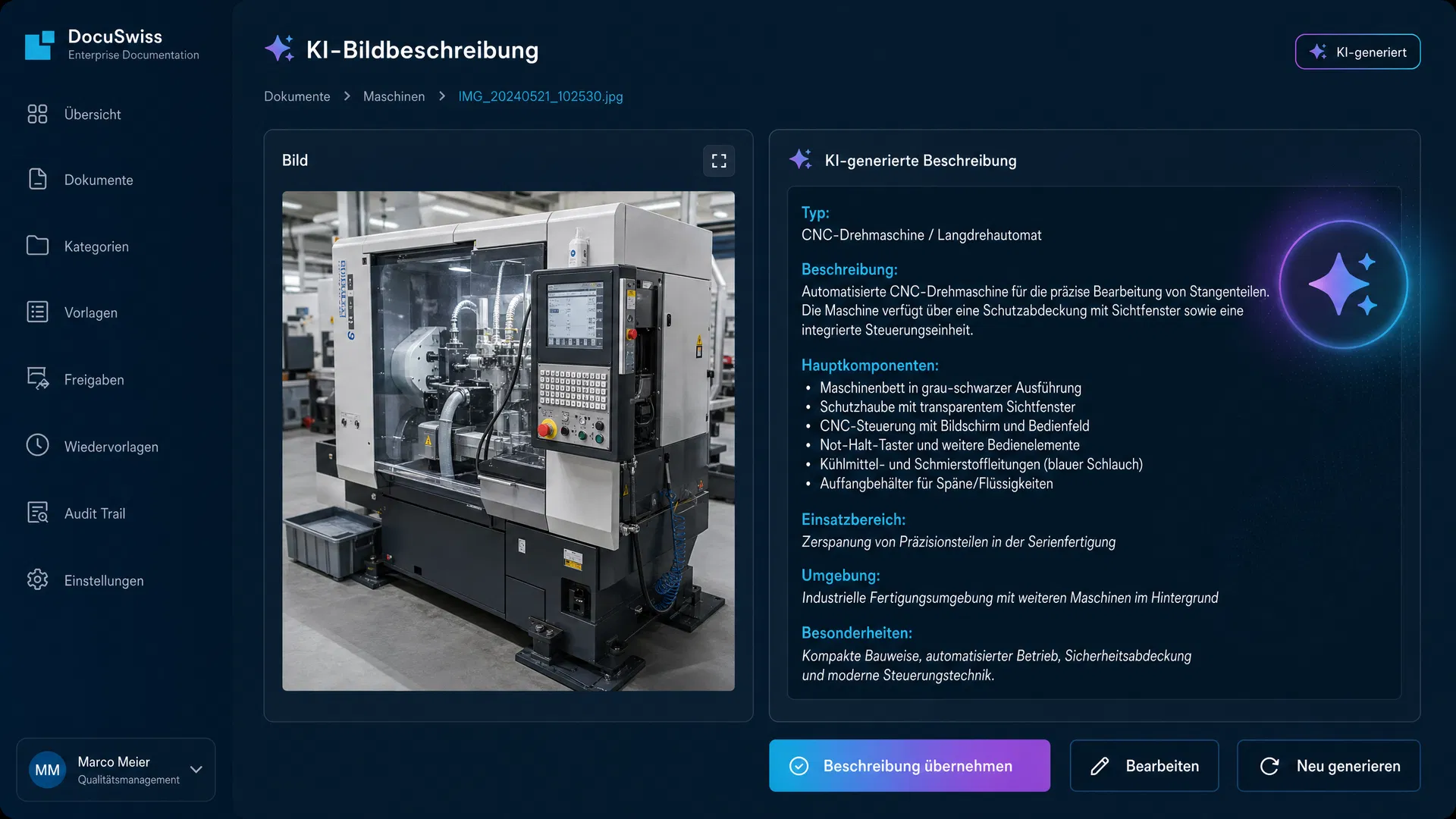Click the sparkle icon beside KI-Bildbeschreibung title
The image size is (1456, 819).
(279, 49)
